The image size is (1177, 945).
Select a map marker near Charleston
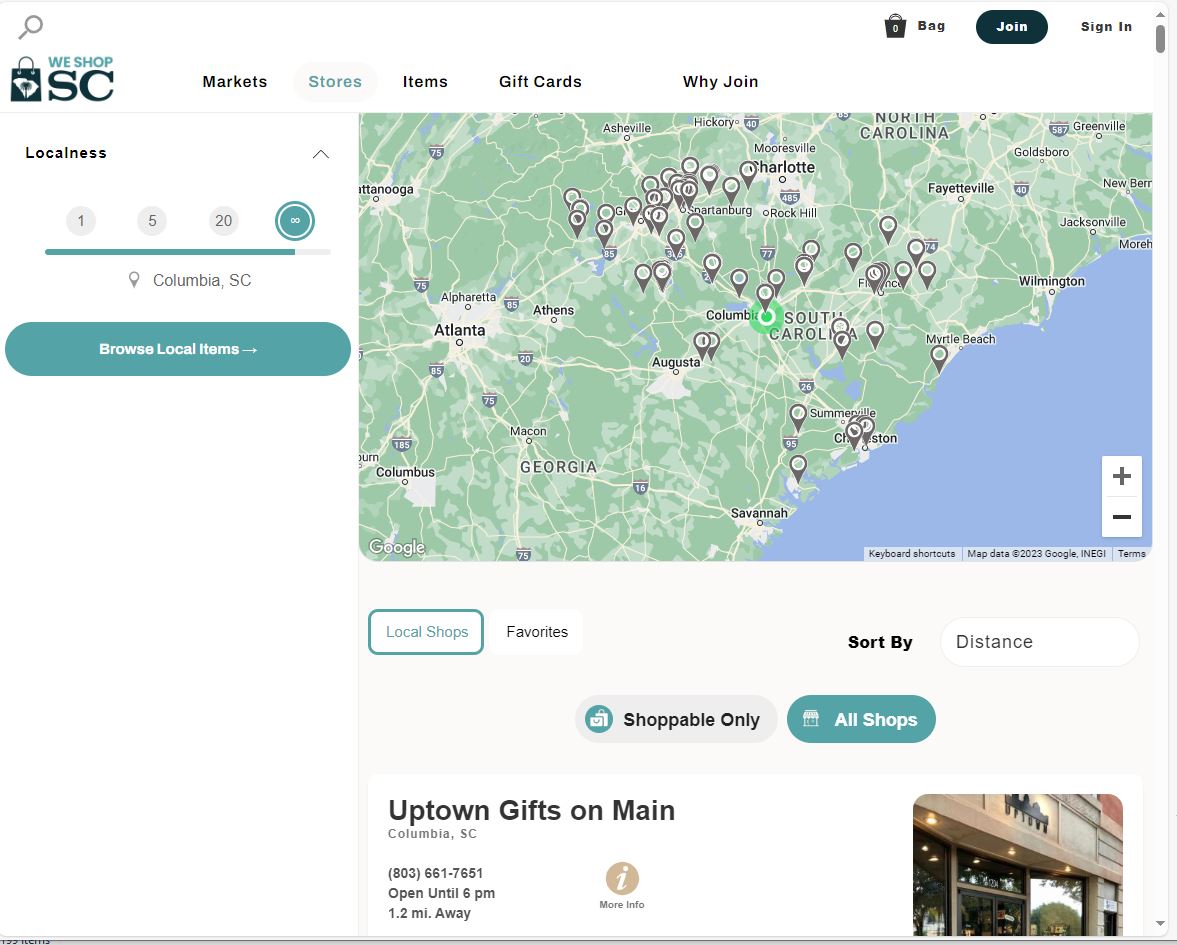coord(855,430)
